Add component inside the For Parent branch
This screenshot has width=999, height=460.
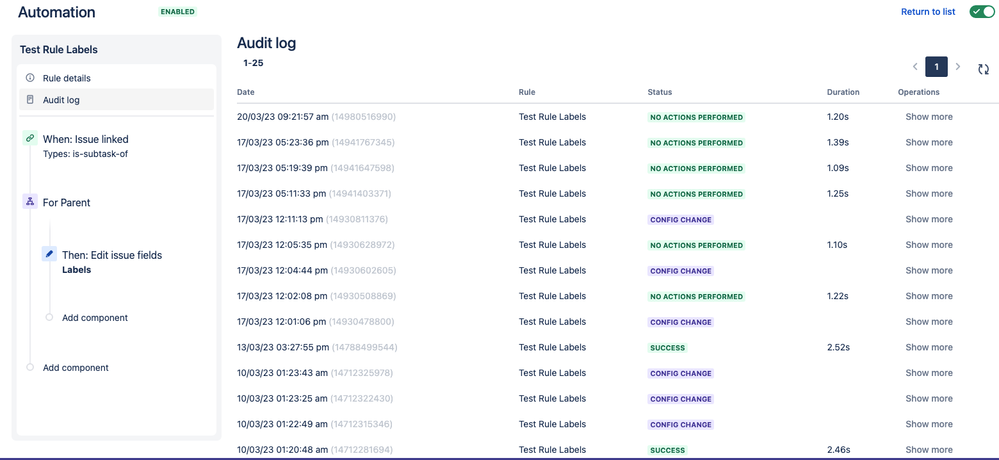[95, 317]
